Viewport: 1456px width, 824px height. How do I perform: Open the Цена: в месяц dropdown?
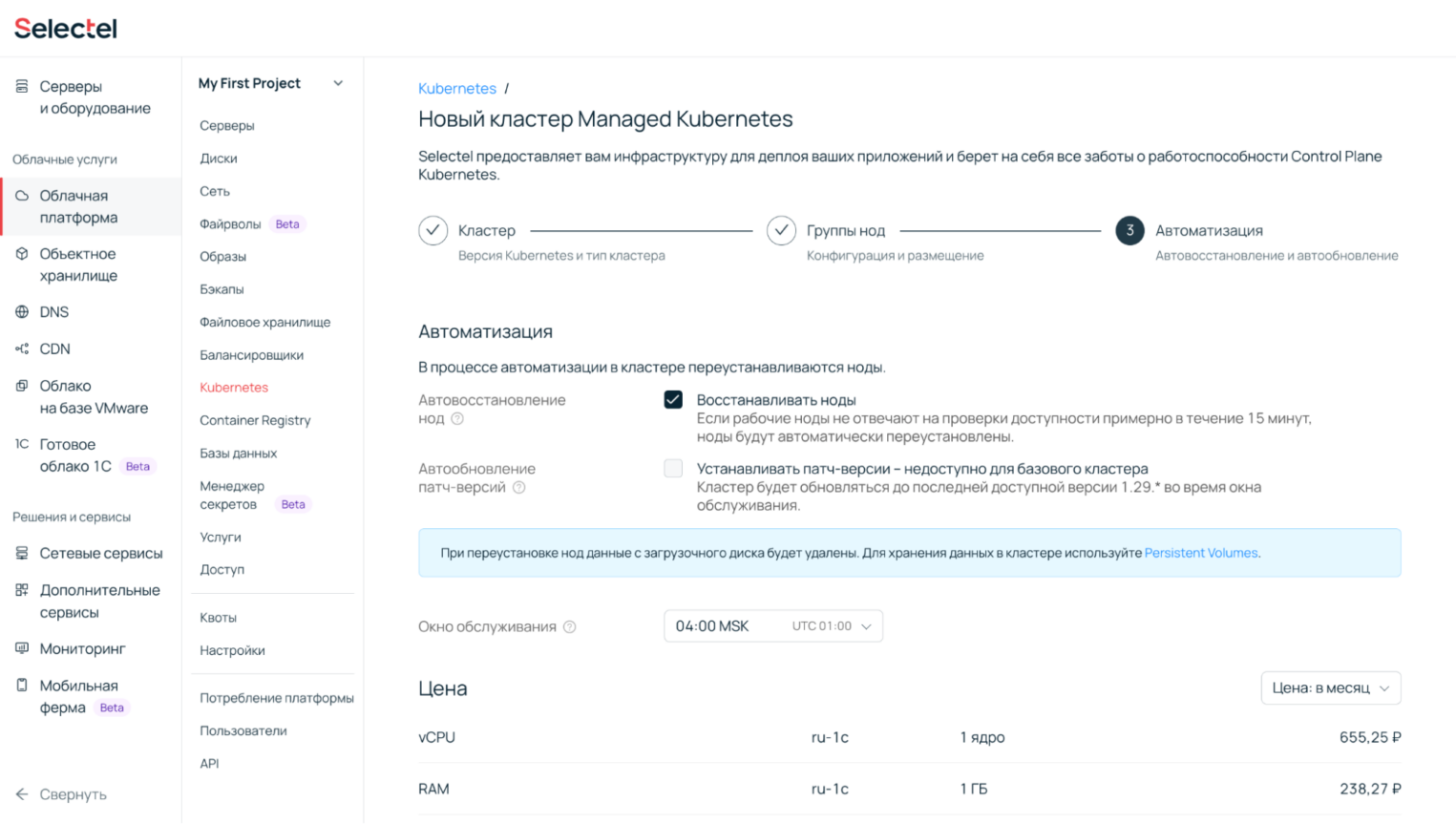[1331, 688]
